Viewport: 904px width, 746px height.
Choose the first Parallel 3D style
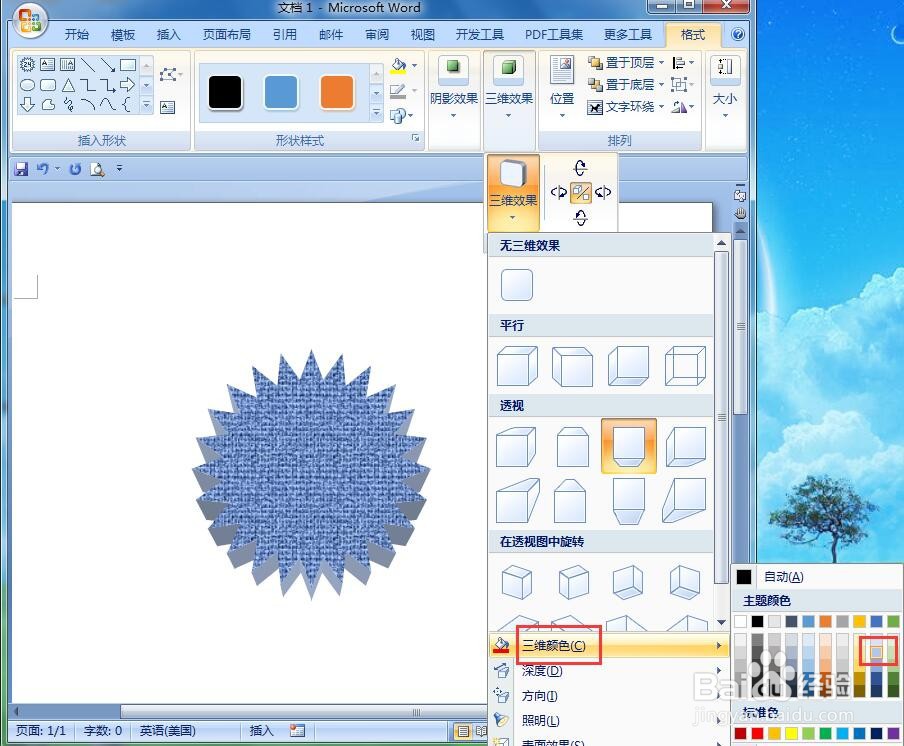click(x=517, y=366)
